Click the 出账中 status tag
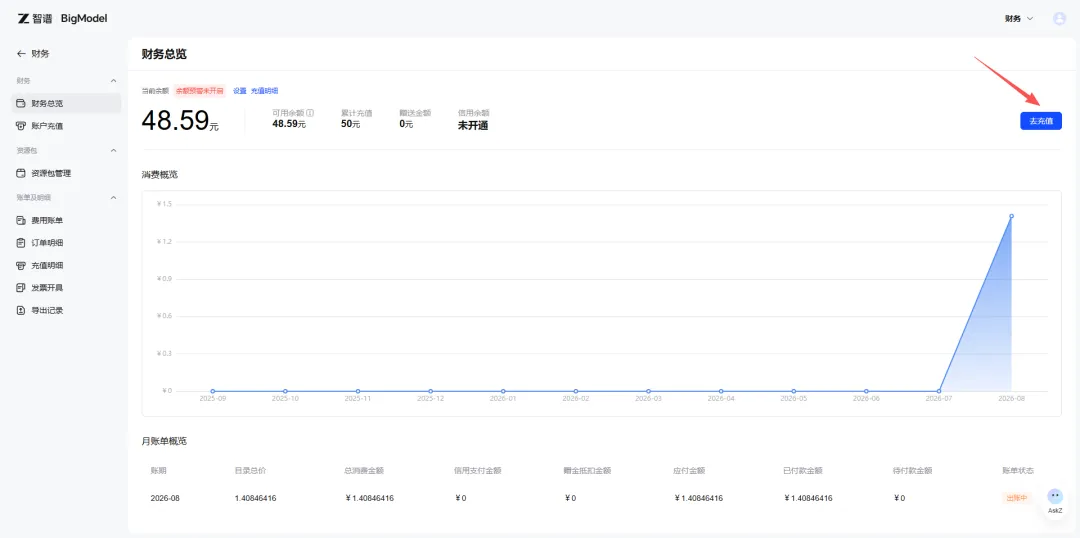The image size is (1080, 538). tap(1016, 498)
